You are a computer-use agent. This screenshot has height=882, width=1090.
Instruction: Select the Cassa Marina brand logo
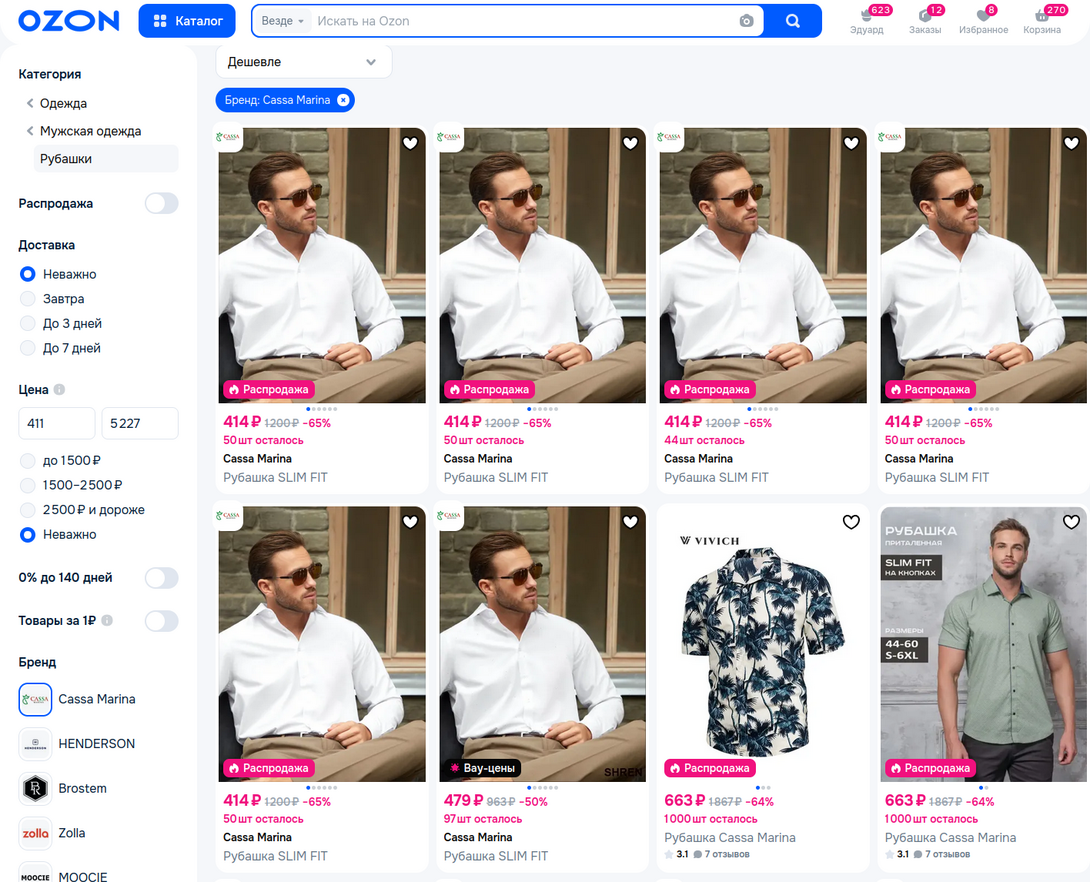35,699
